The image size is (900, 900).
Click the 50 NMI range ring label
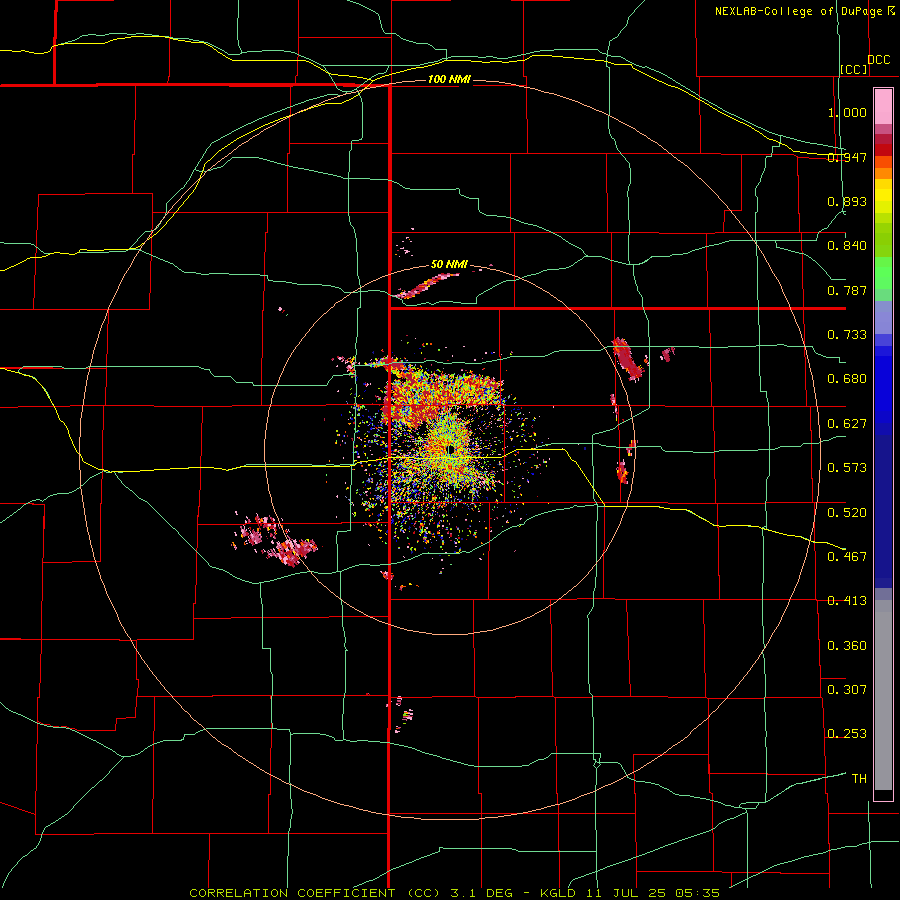coord(449,264)
